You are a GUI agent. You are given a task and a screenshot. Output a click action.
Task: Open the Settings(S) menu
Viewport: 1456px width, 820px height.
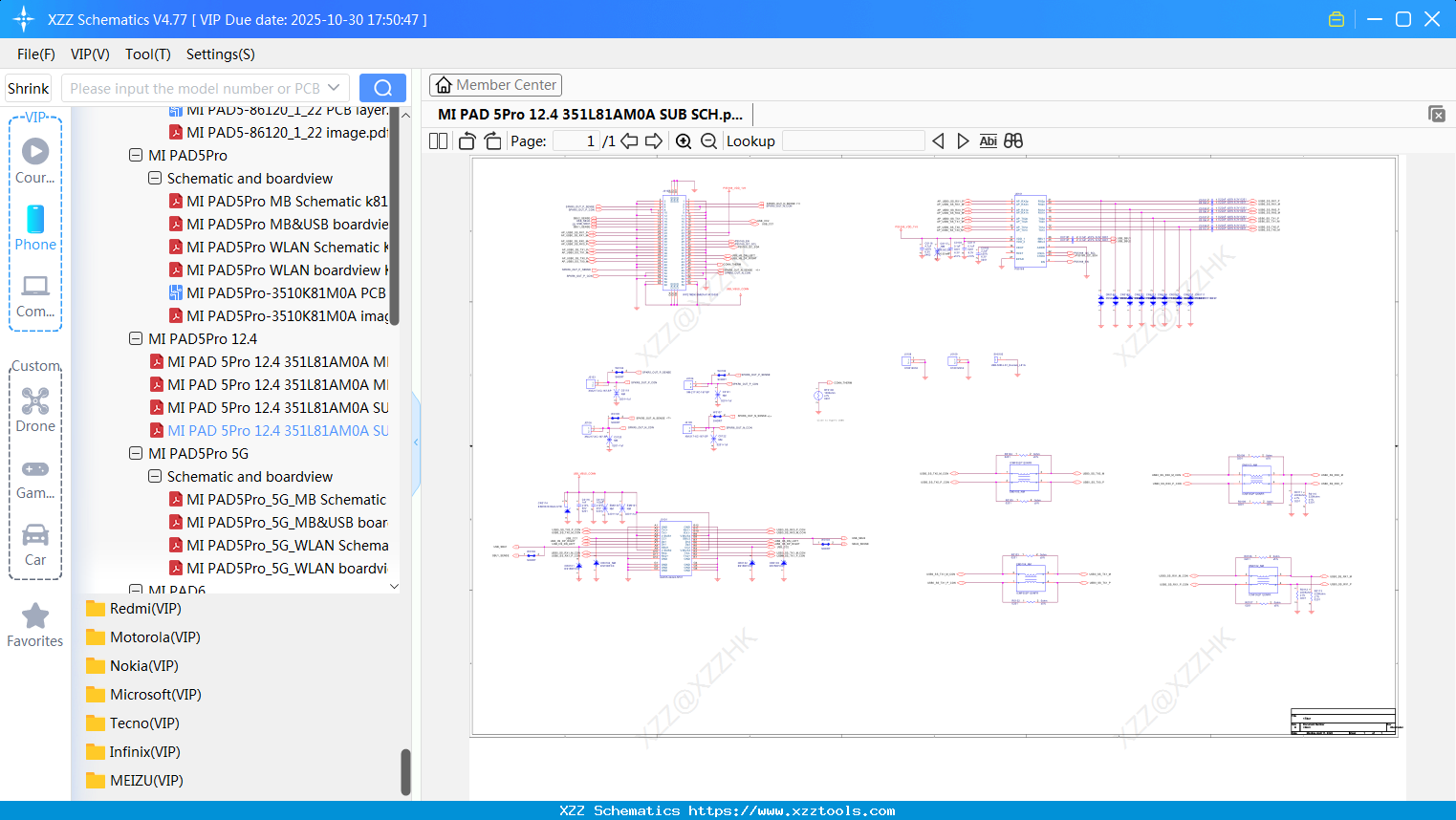click(x=220, y=54)
